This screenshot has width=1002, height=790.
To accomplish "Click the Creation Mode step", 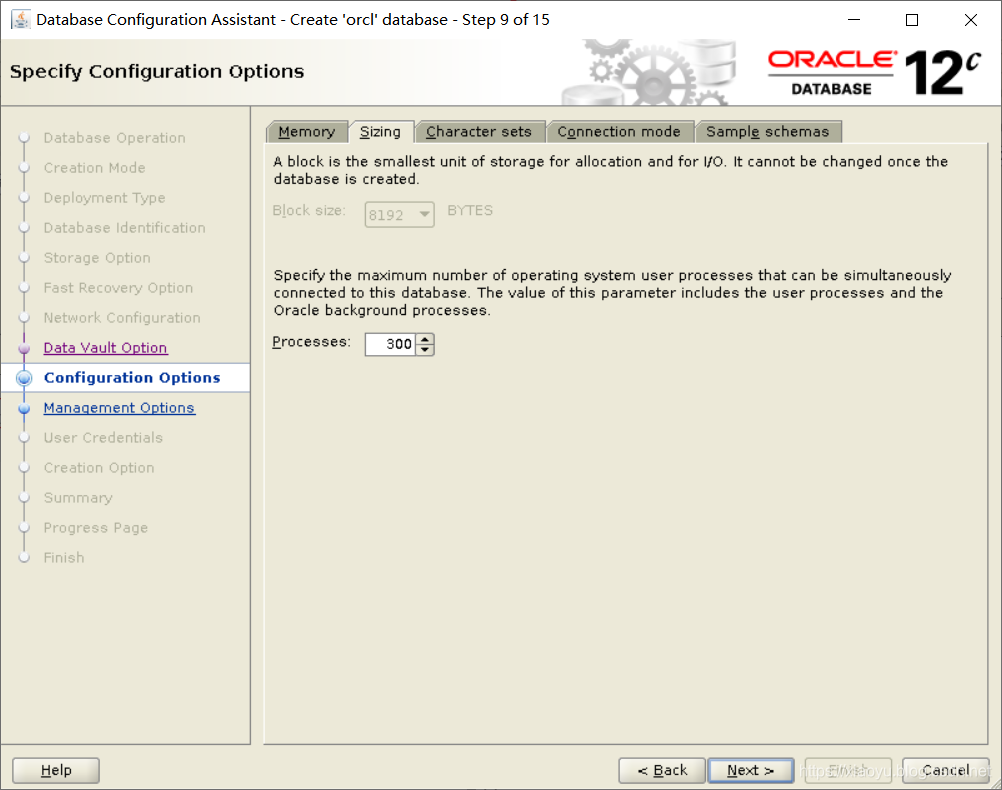I will click(95, 168).
